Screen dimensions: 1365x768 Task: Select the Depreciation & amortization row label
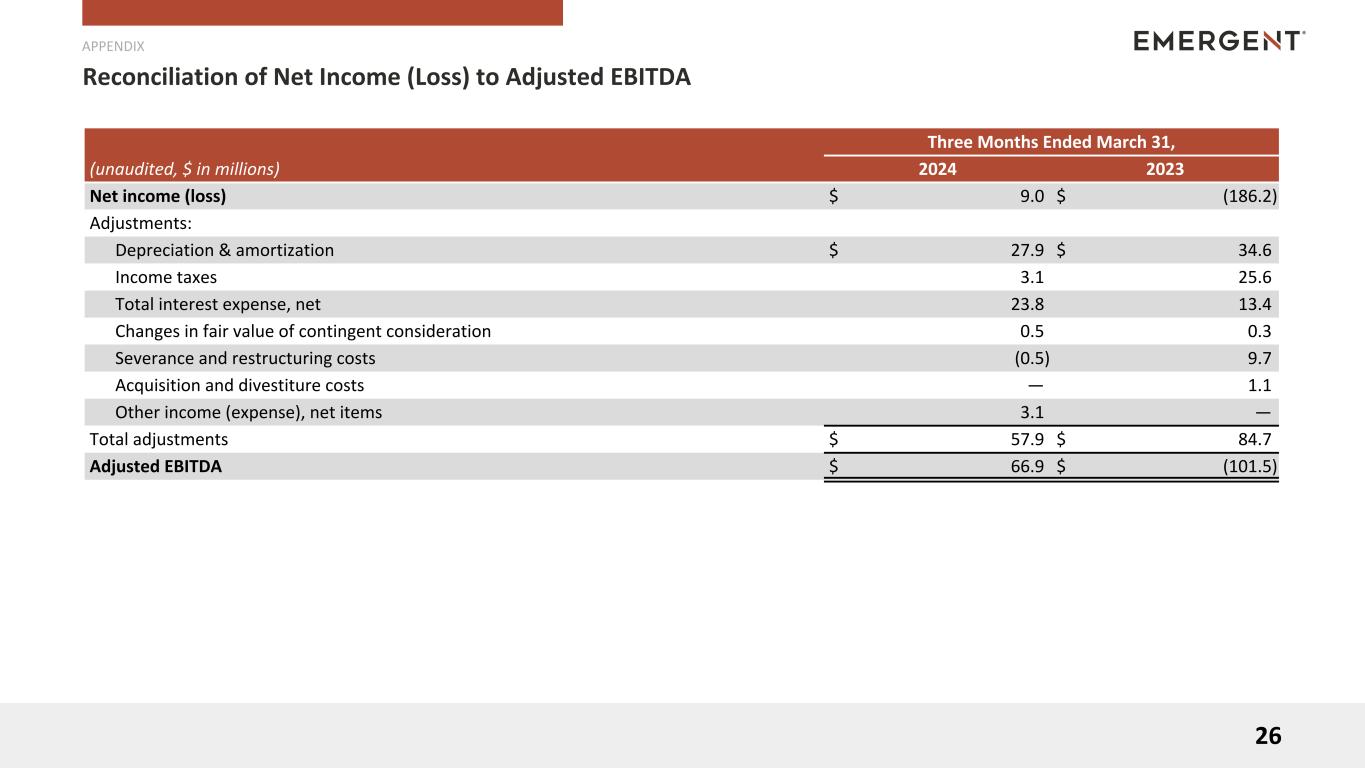pos(224,250)
